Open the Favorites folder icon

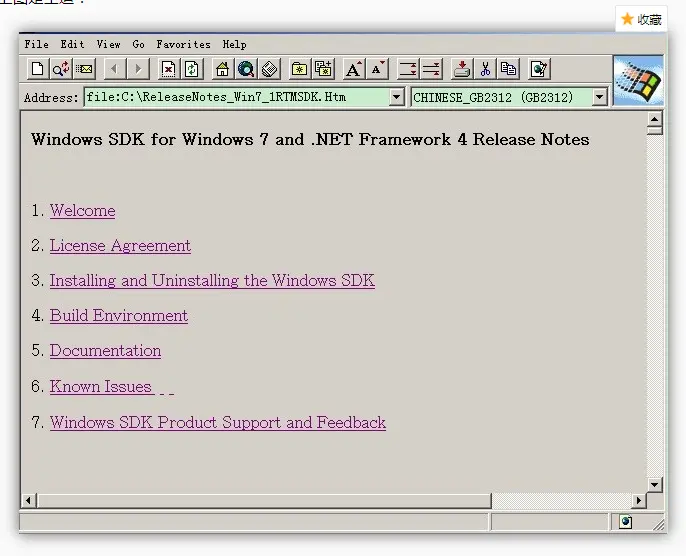point(299,69)
